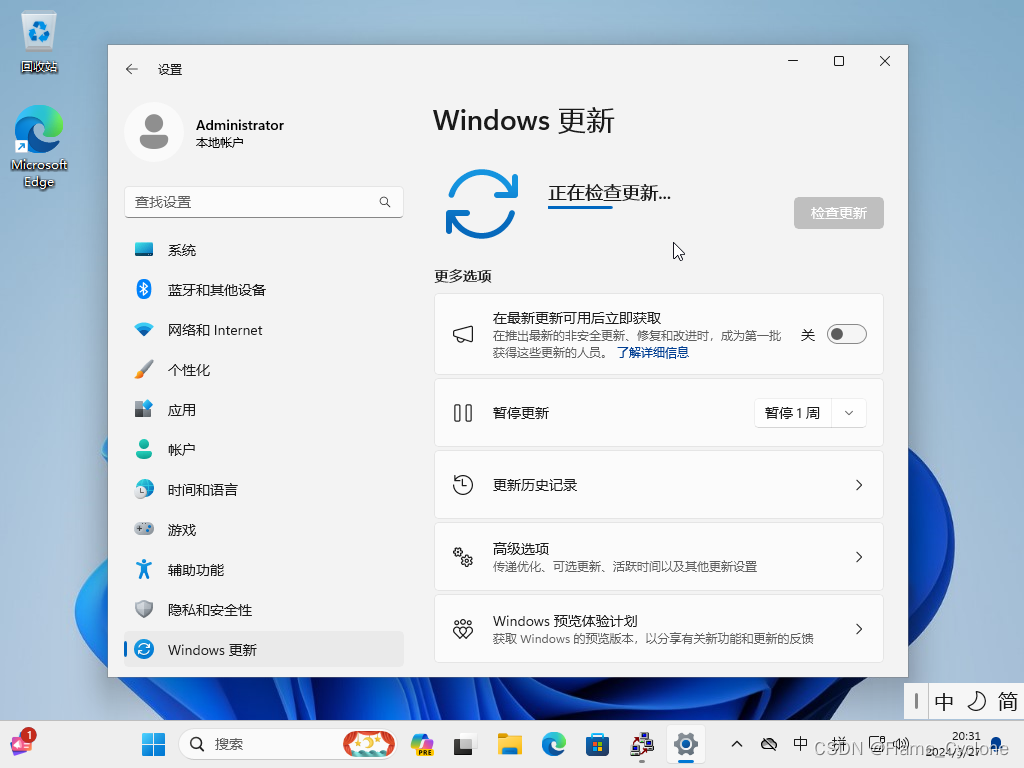This screenshot has height=768, width=1024.
Task: Open 更新历史记录 chevron
Action: (x=859, y=485)
